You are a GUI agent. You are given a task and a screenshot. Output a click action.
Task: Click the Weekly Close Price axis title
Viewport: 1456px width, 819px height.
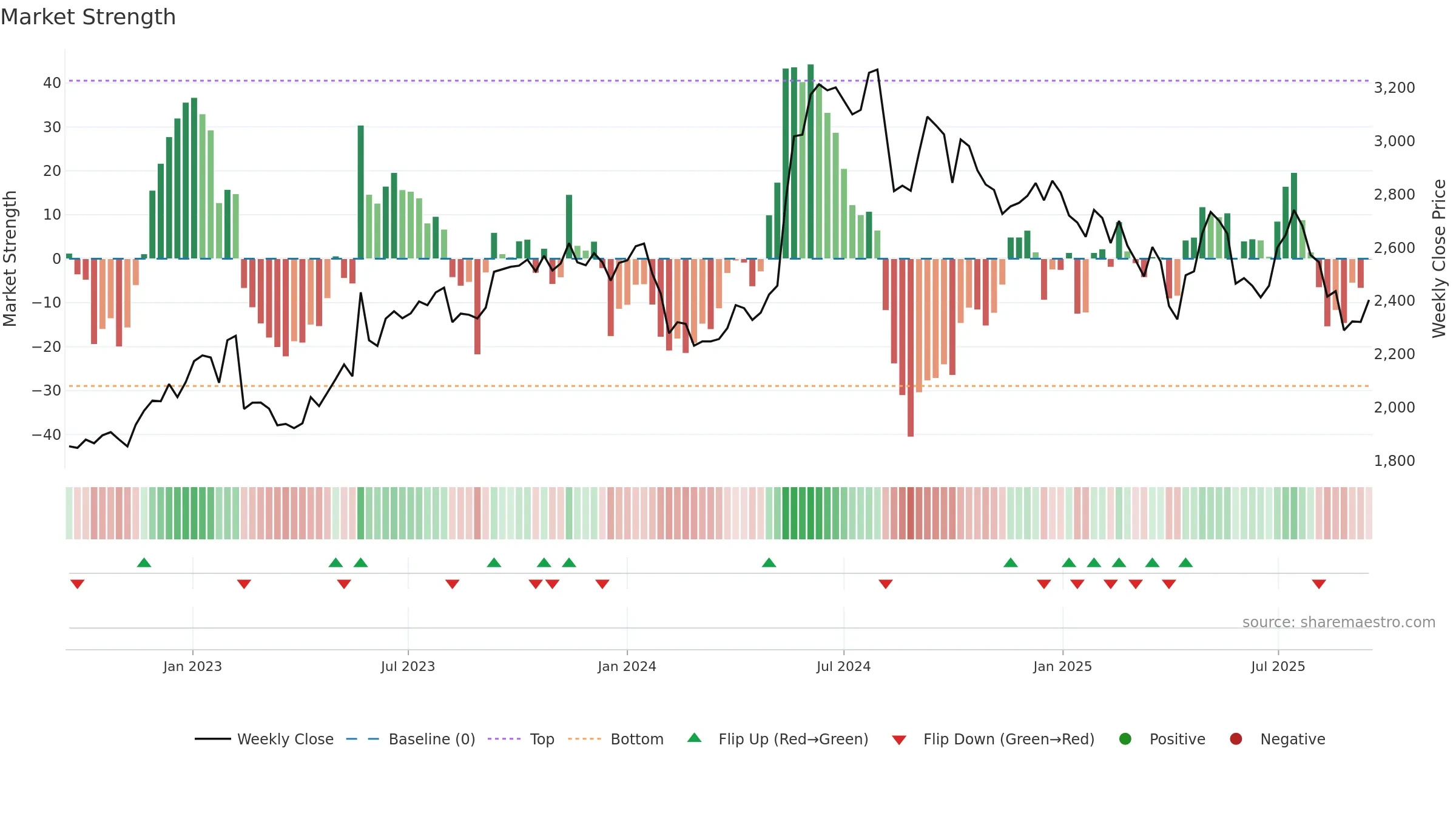[x=1439, y=258]
